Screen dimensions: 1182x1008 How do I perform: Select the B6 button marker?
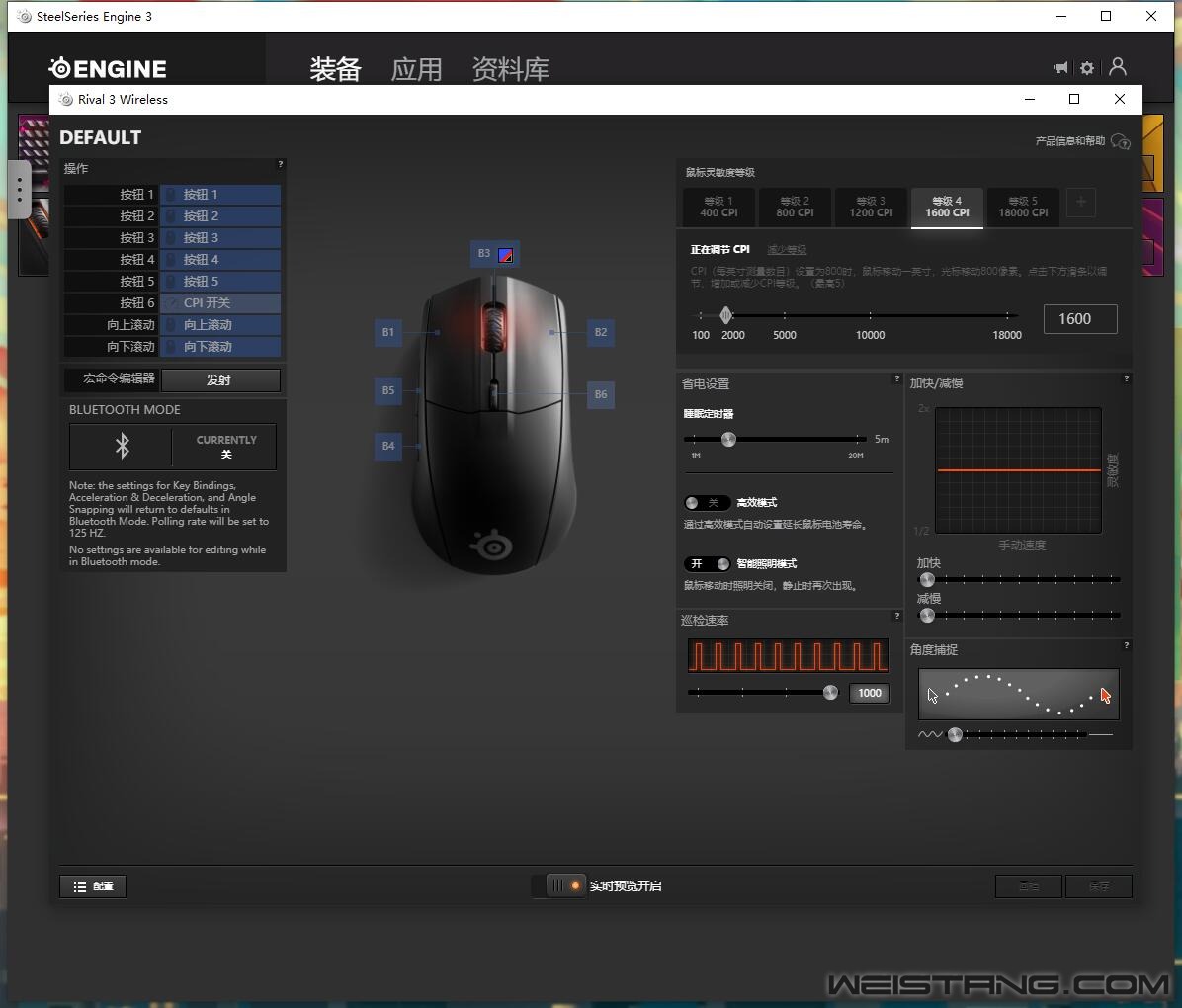pyautogui.click(x=601, y=393)
